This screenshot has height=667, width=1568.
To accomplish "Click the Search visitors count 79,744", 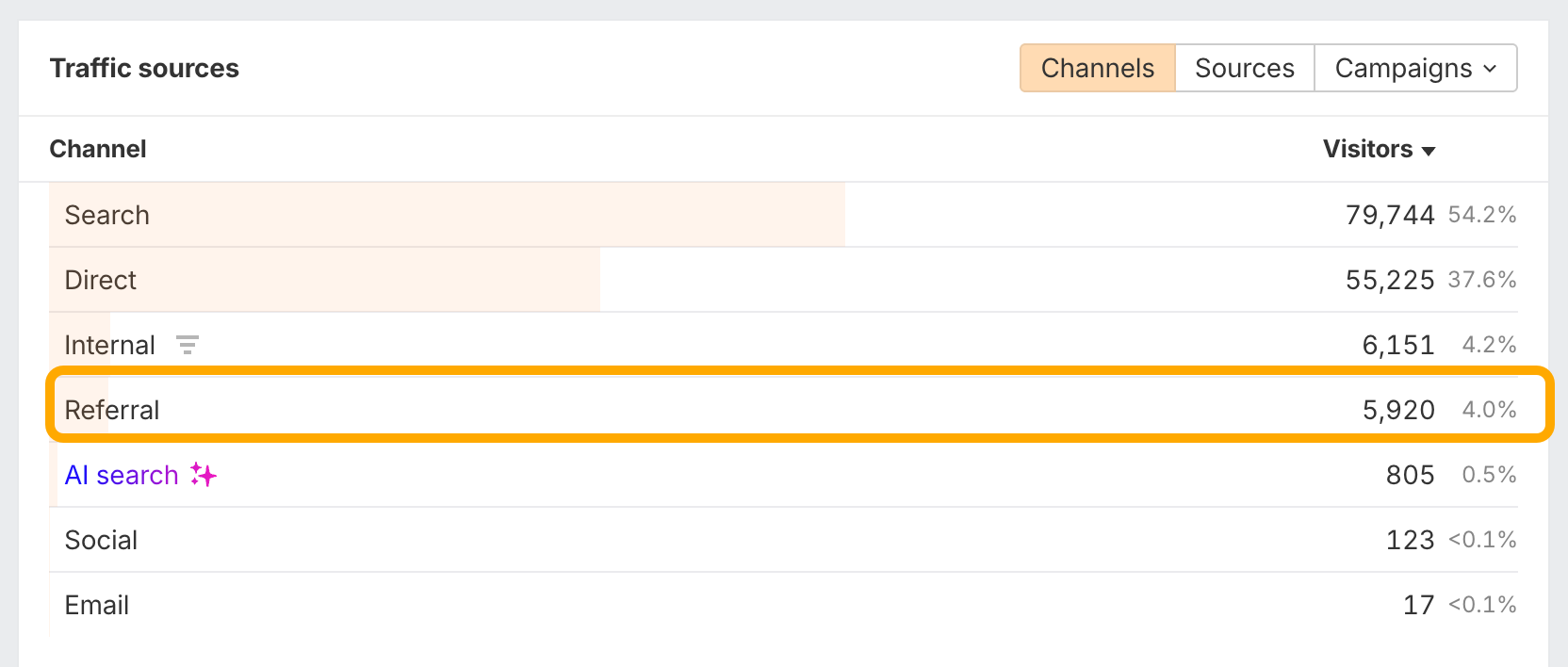I will coord(1390,215).
